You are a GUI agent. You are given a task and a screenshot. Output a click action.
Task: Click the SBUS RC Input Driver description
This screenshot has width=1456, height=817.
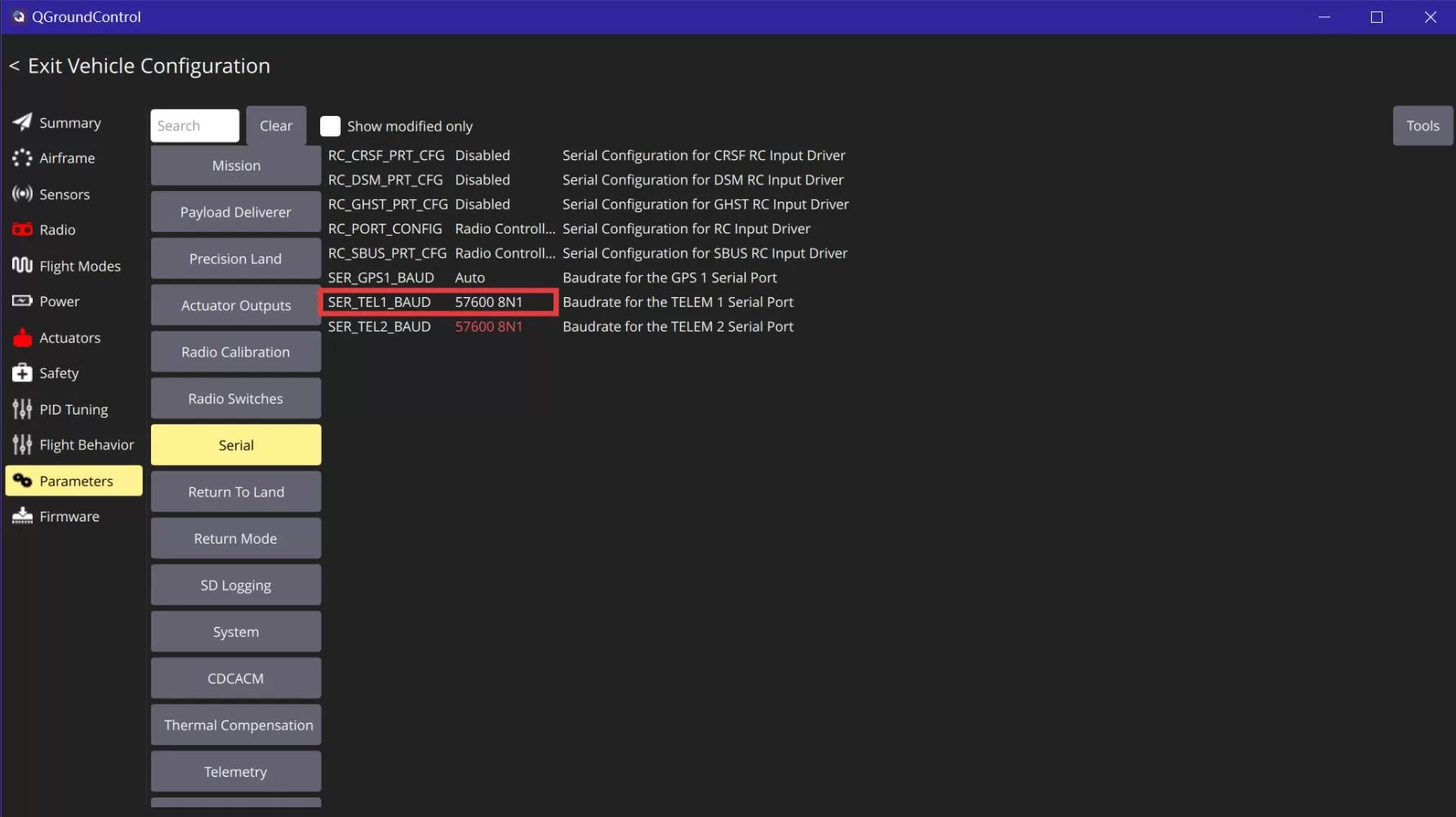click(x=706, y=253)
